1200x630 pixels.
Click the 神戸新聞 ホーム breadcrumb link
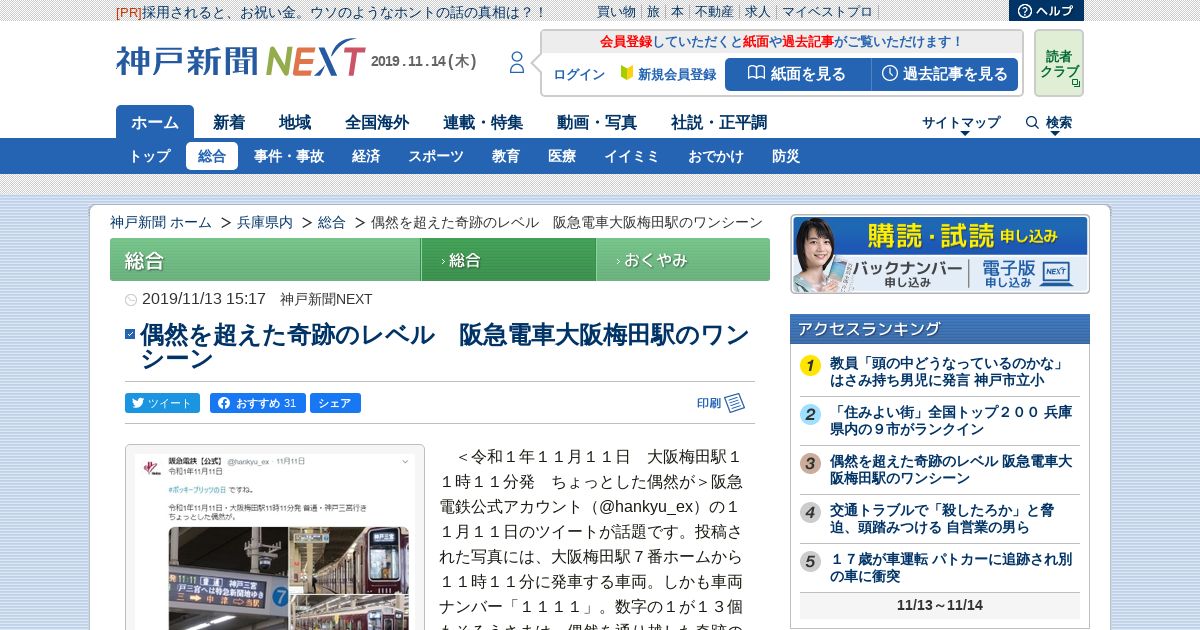point(161,222)
